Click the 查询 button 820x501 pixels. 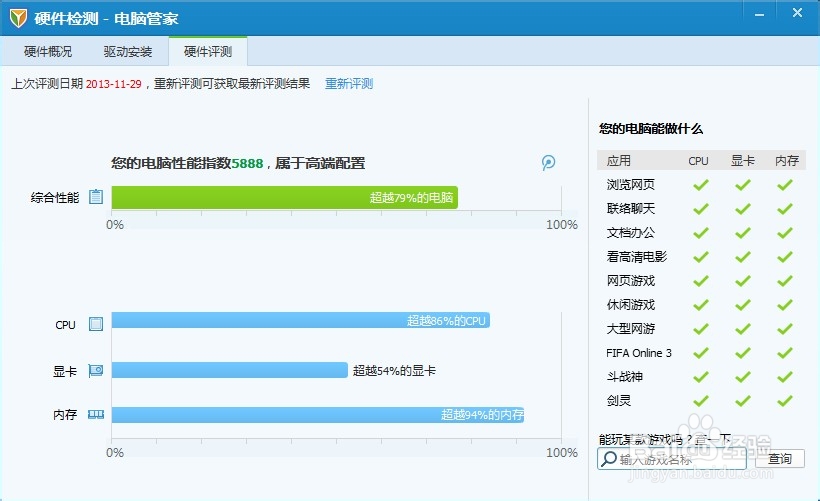(x=780, y=459)
